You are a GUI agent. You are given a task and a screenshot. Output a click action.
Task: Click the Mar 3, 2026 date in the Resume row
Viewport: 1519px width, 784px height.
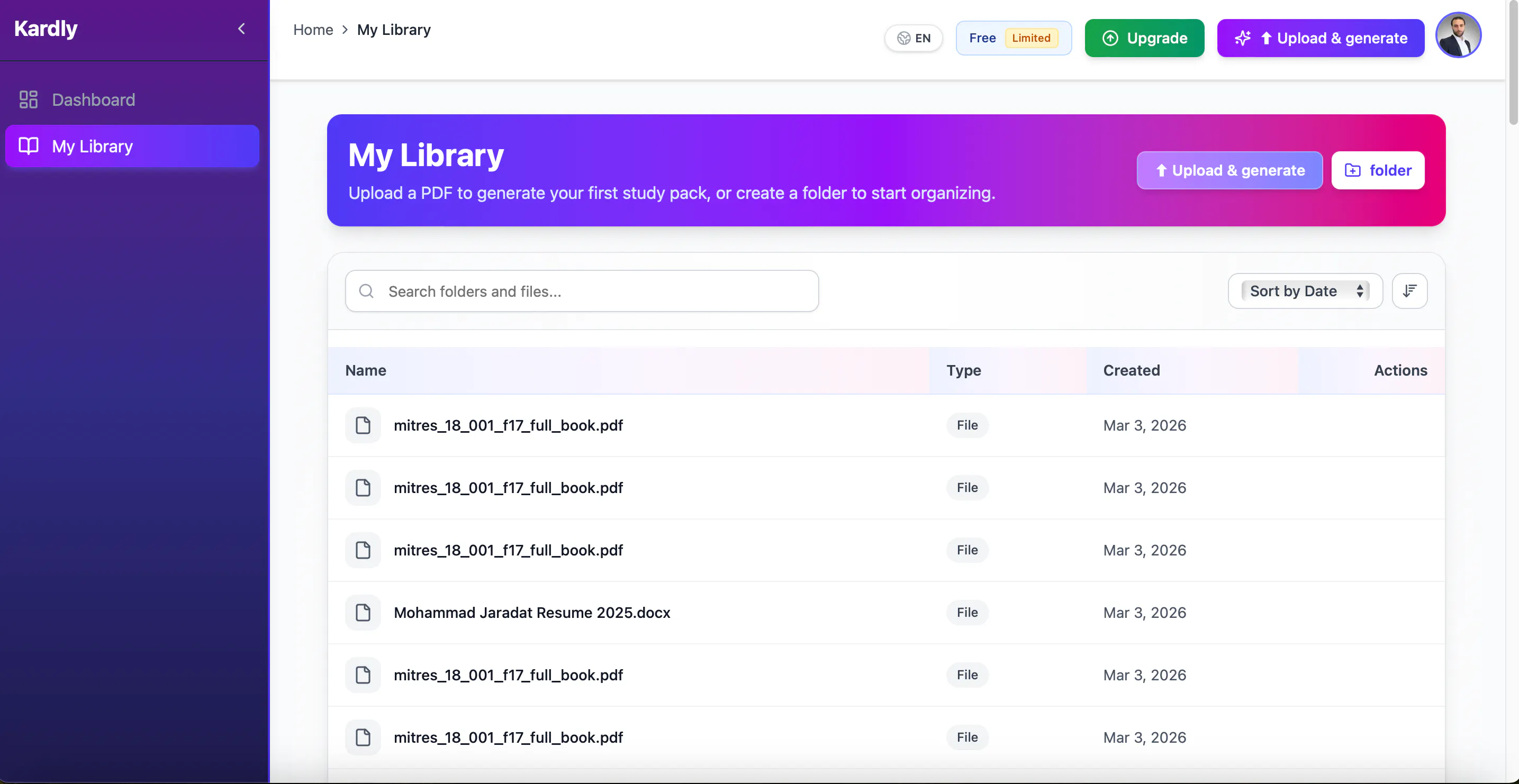click(1145, 613)
